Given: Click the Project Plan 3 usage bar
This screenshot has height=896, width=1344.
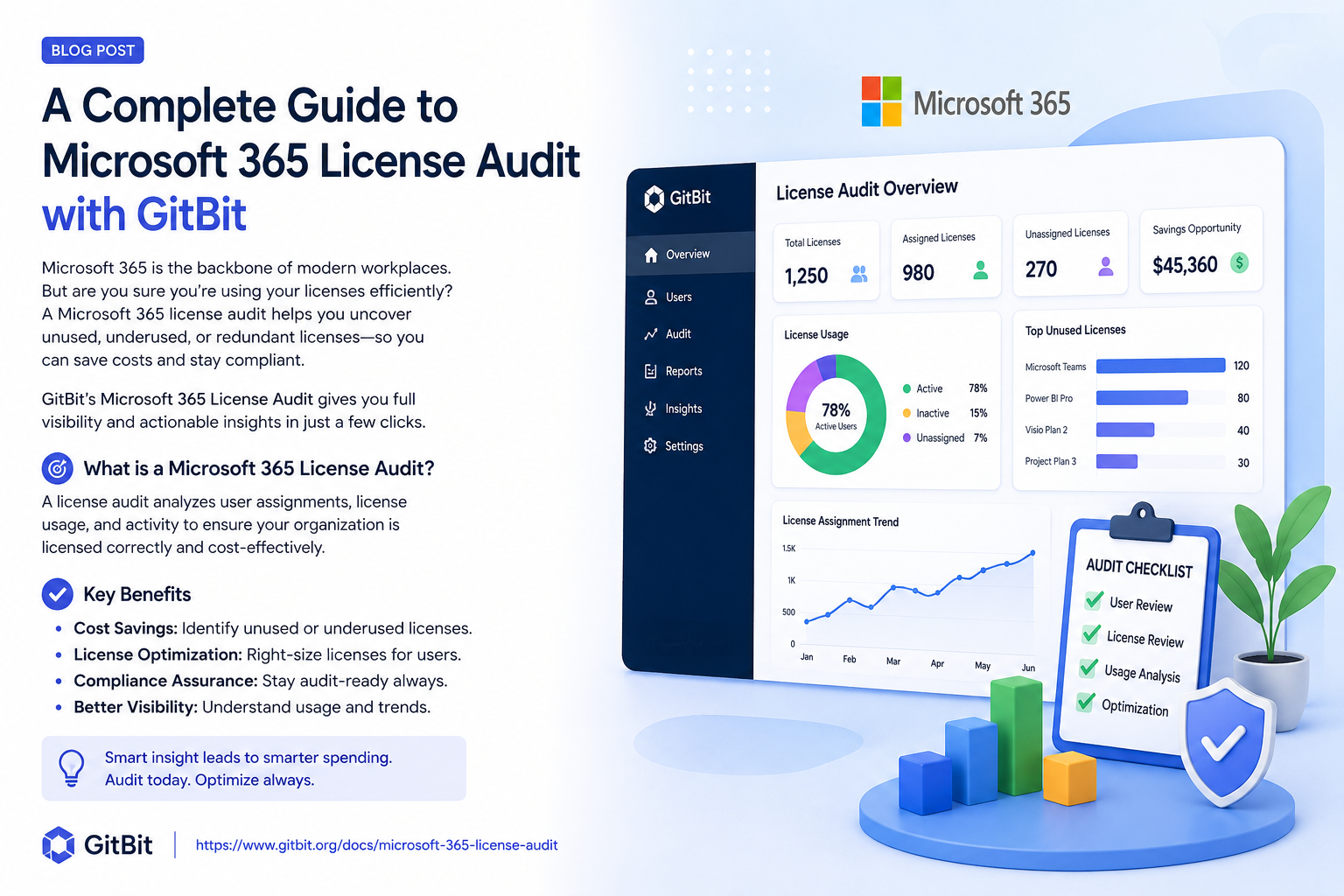Looking at the screenshot, I should coord(1116,461).
